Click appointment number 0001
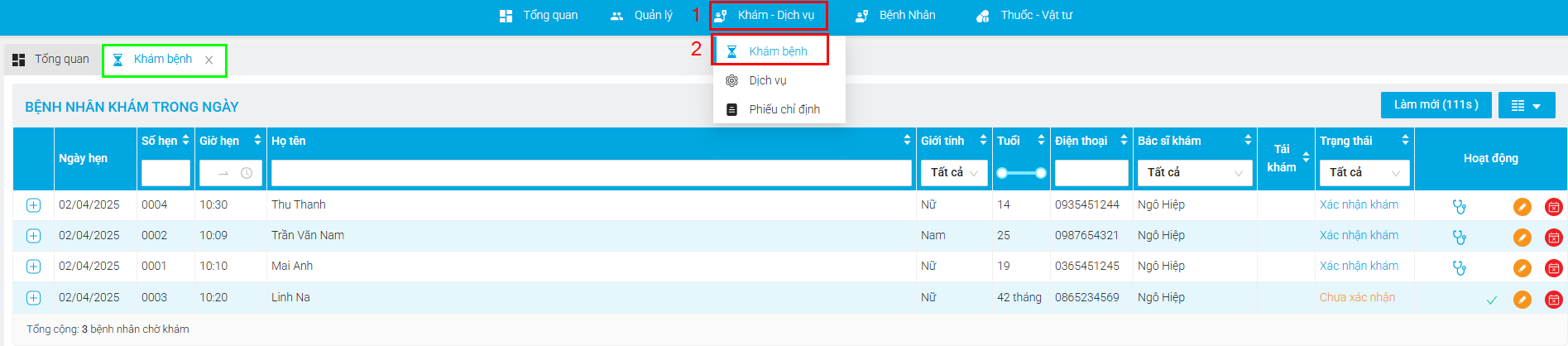The image size is (1568, 346). point(154,266)
